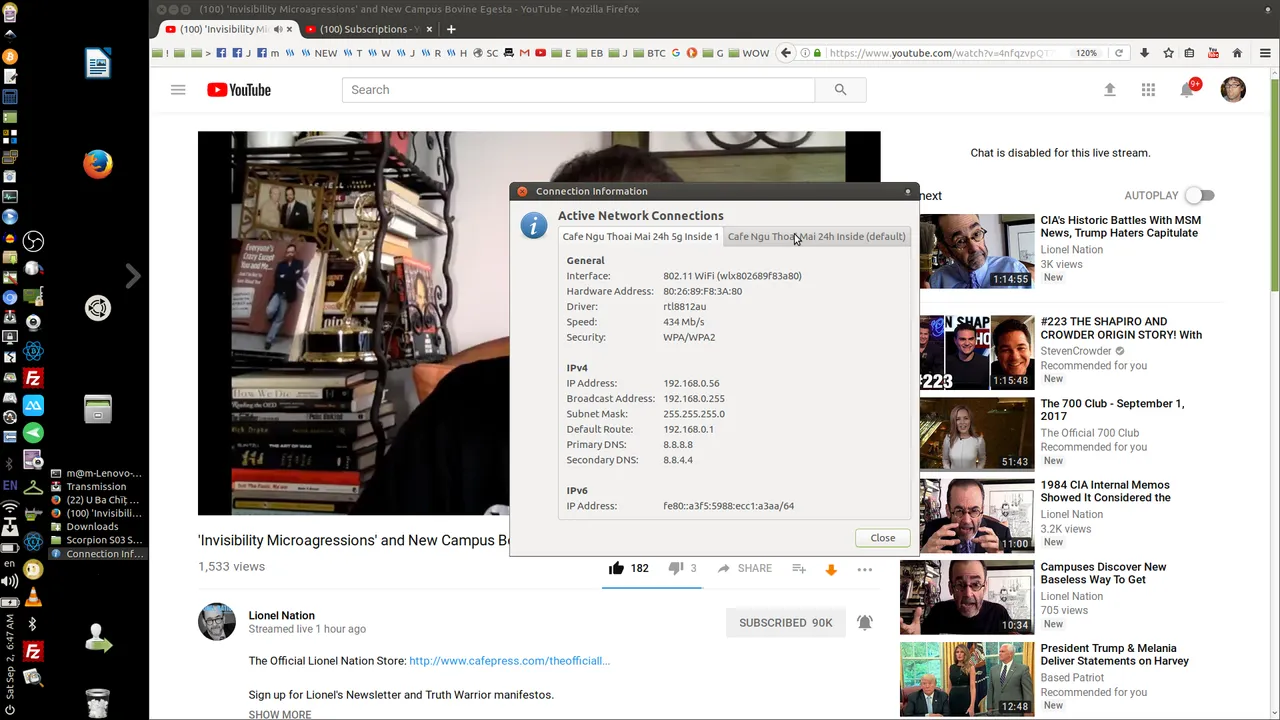Toggle the channel notification bell
This screenshot has width=1280, height=720.
tap(865, 622)
